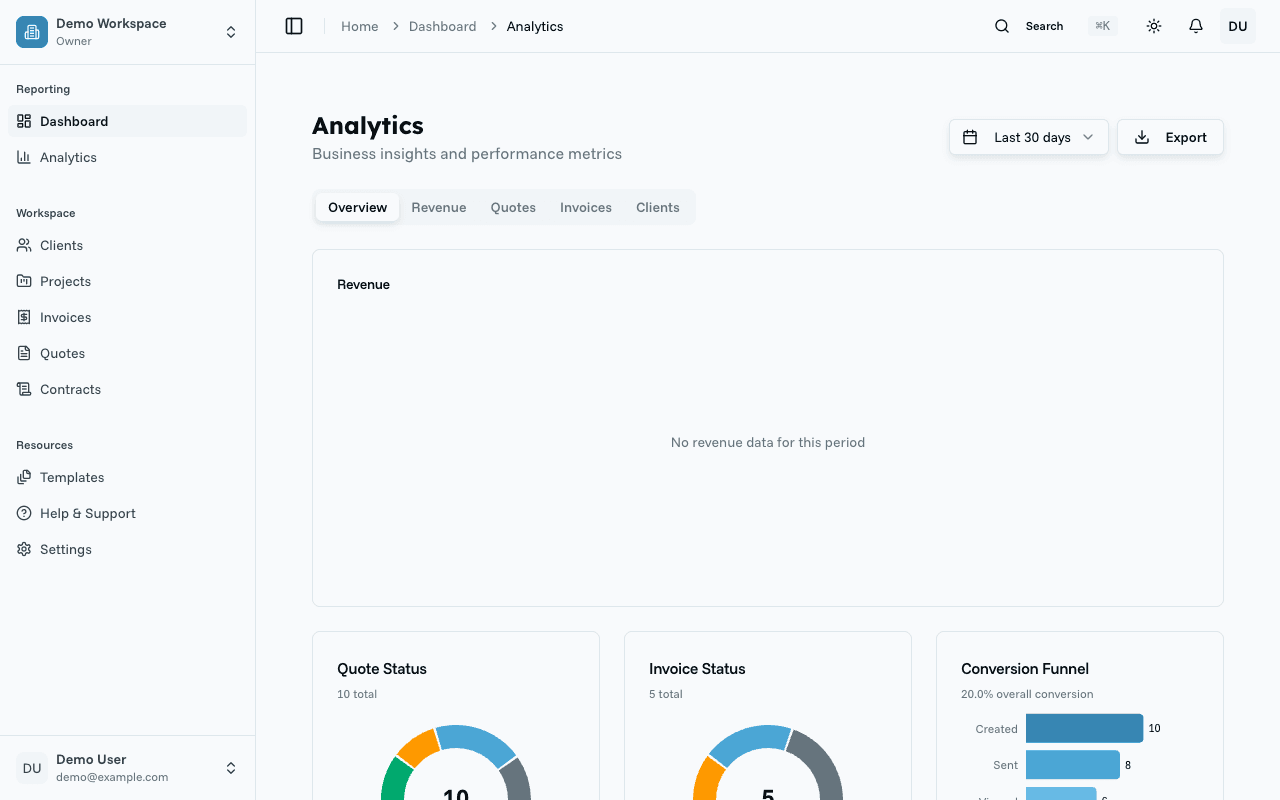The height and width of the screenshot is (800, 1280).
Task: Select the Overview tab
Action: [x=357, y=207]
